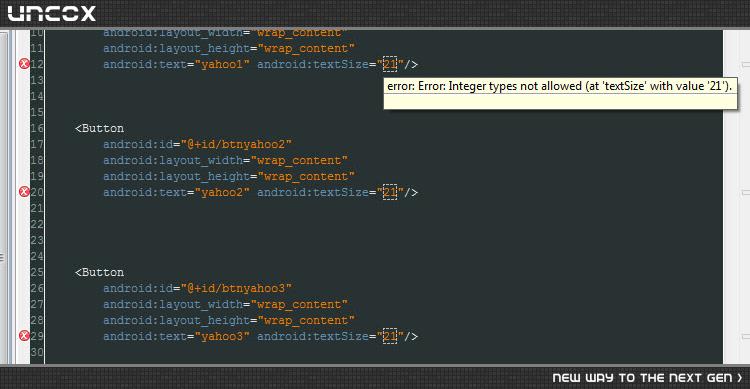Screen dimensions: 750x389
Task: Click the Button tag on line 16
Action: pos(99,128)
